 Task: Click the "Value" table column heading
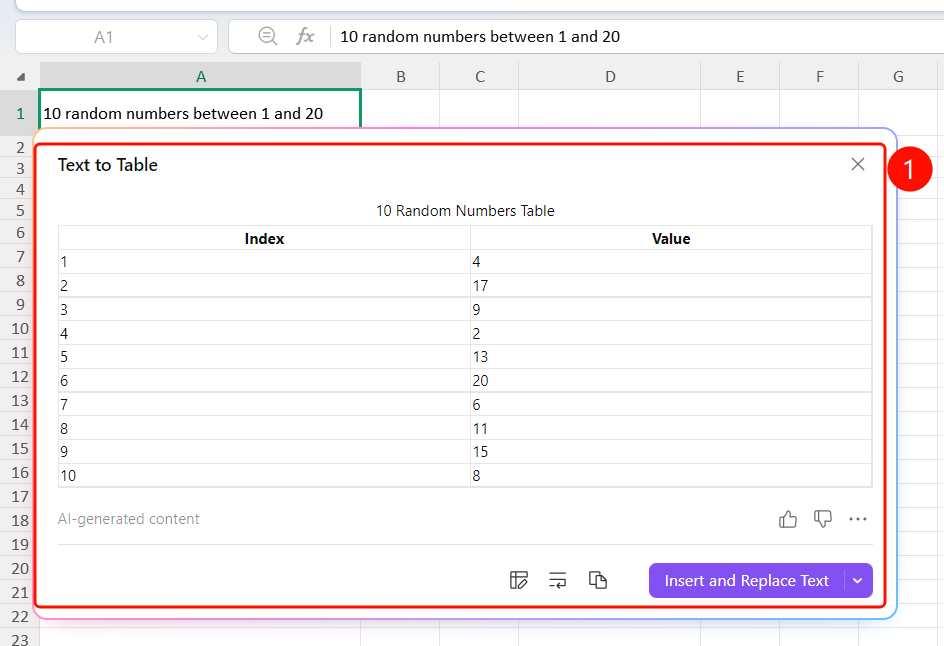pyautogui.click(x=671, y=238)
